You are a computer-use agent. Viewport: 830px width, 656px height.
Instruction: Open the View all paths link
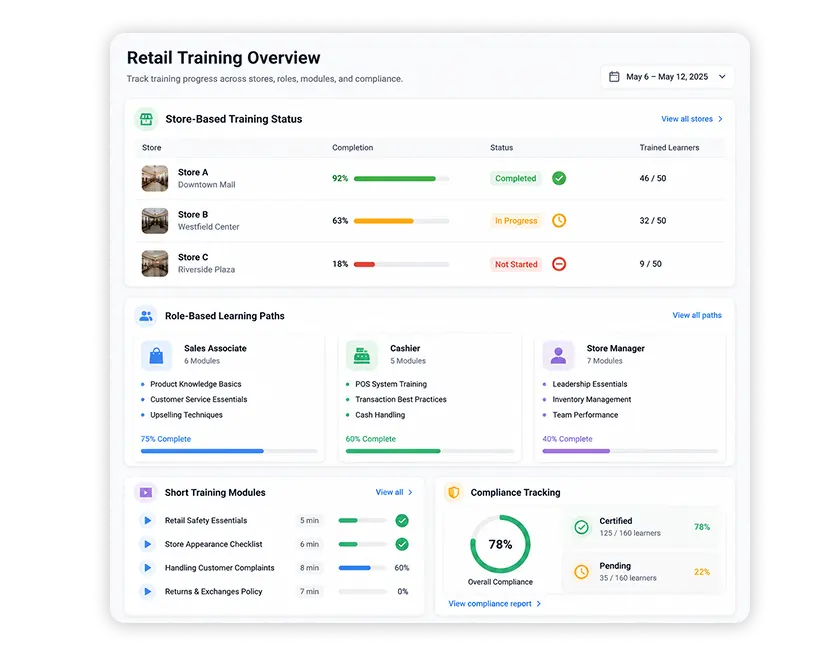click(x=697, y=315)
